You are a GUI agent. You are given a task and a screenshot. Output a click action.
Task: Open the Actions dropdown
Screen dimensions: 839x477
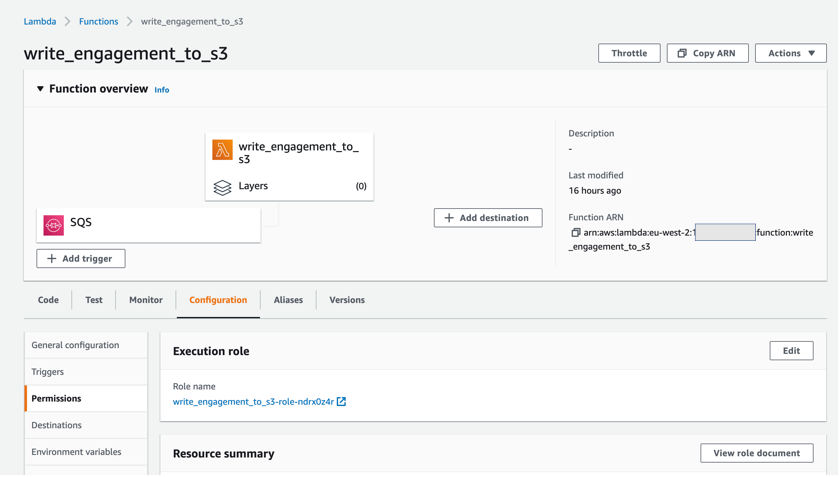pos(791,53)
